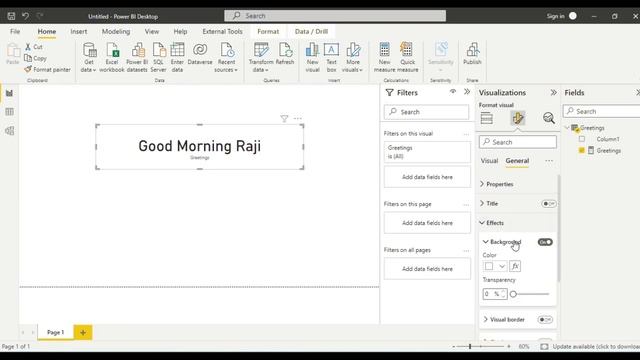Select the Format visual paintbrush icon
The width and height of the screenshot is (640, 360).
pyautogui.click(x=518, y=118)
